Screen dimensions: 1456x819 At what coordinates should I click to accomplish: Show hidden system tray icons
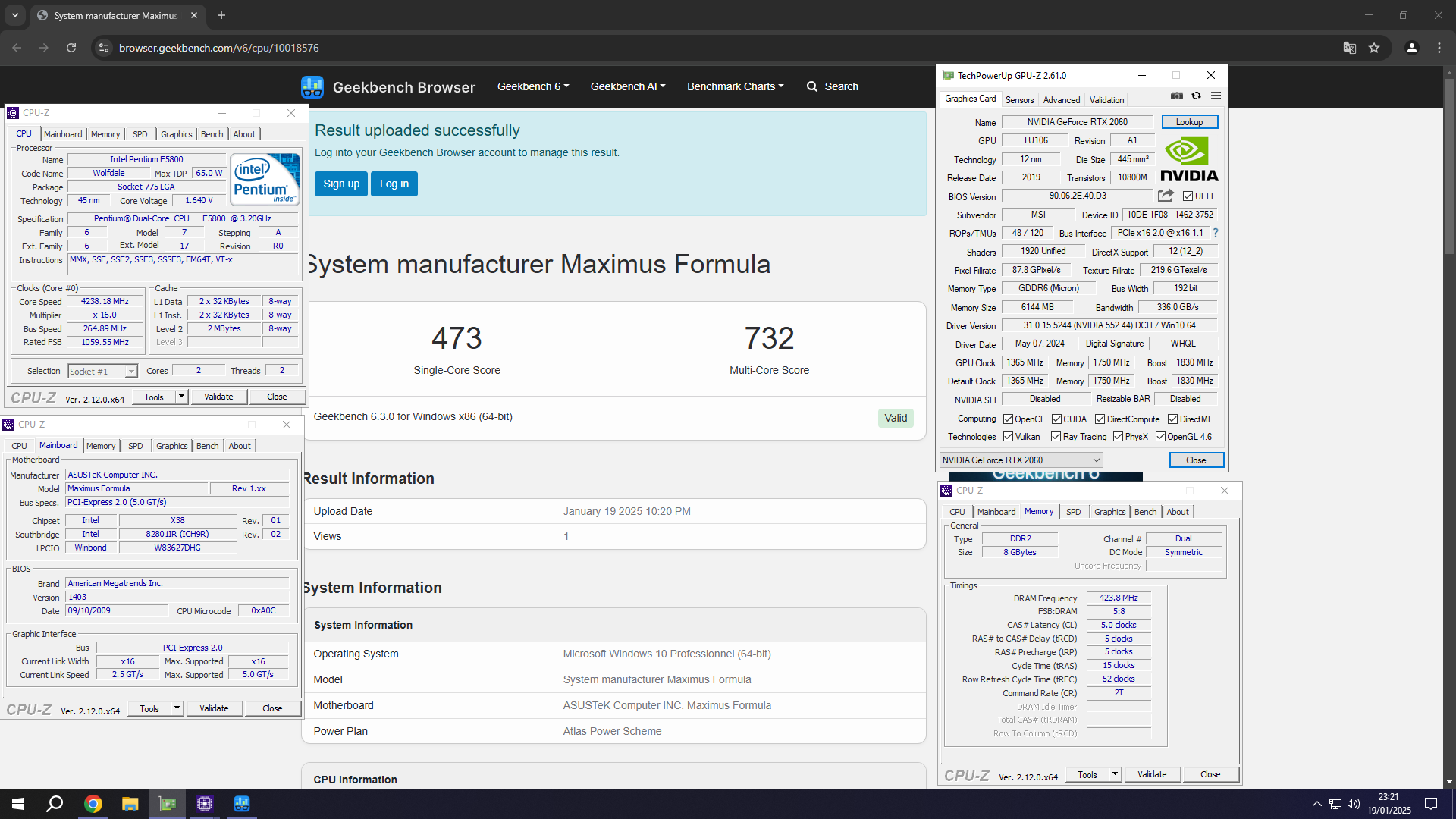point(1317,804)
